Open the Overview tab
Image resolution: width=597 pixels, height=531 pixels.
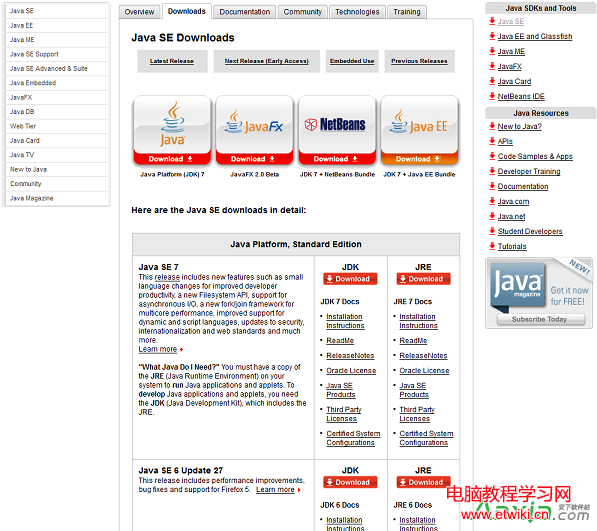[139, 12]
